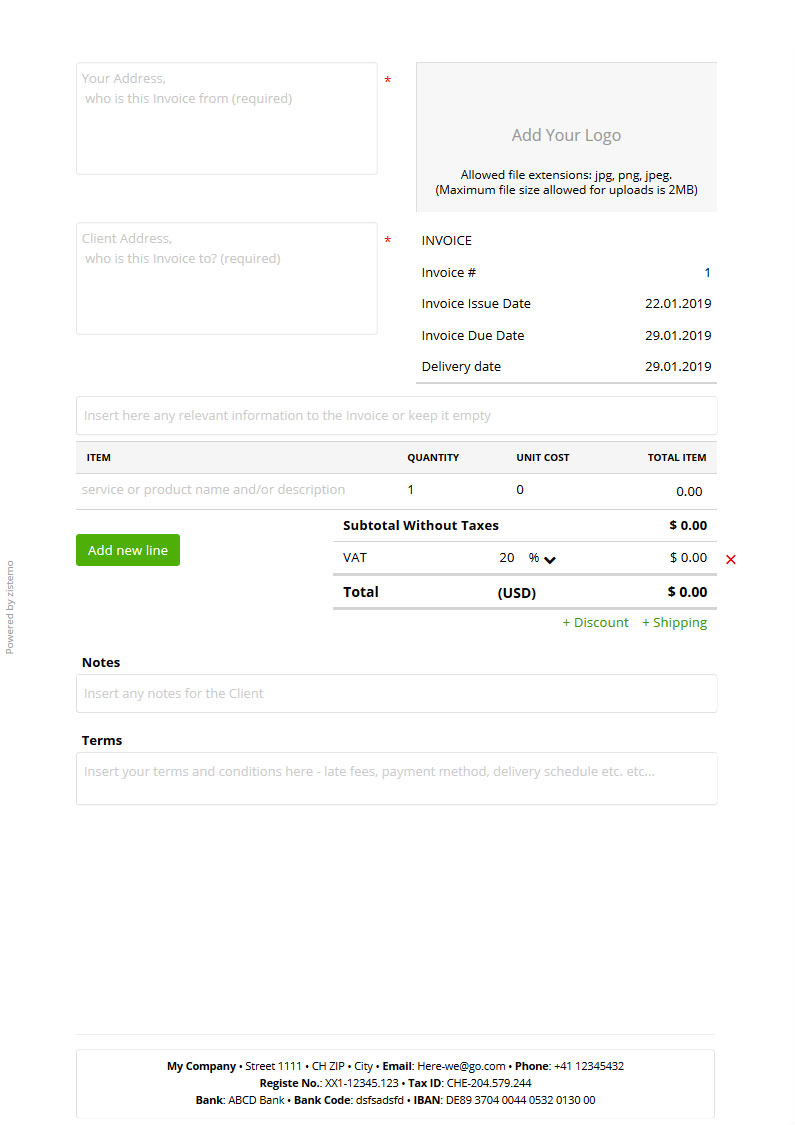The image size is (795, 1125).
Task: Focus the Your Address text box
Action: [226, 118]
